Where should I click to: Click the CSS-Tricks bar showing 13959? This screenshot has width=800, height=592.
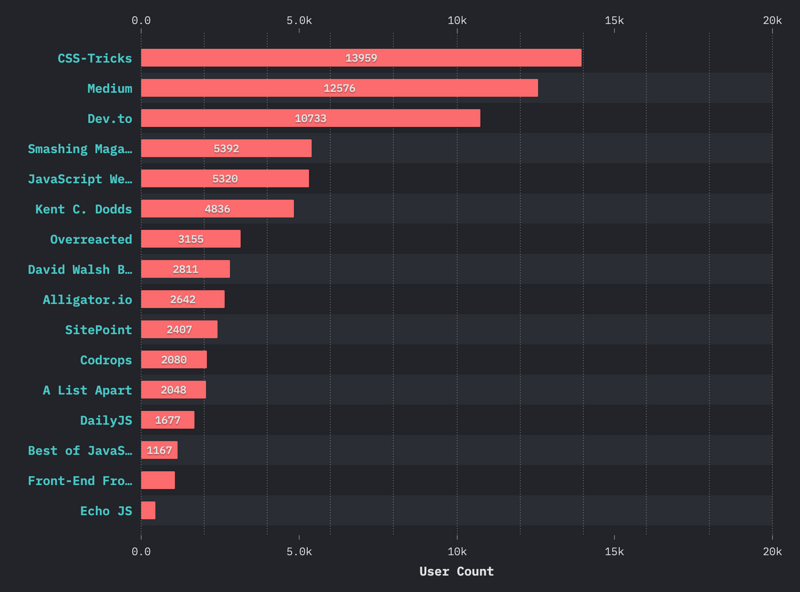pos(361,58)
